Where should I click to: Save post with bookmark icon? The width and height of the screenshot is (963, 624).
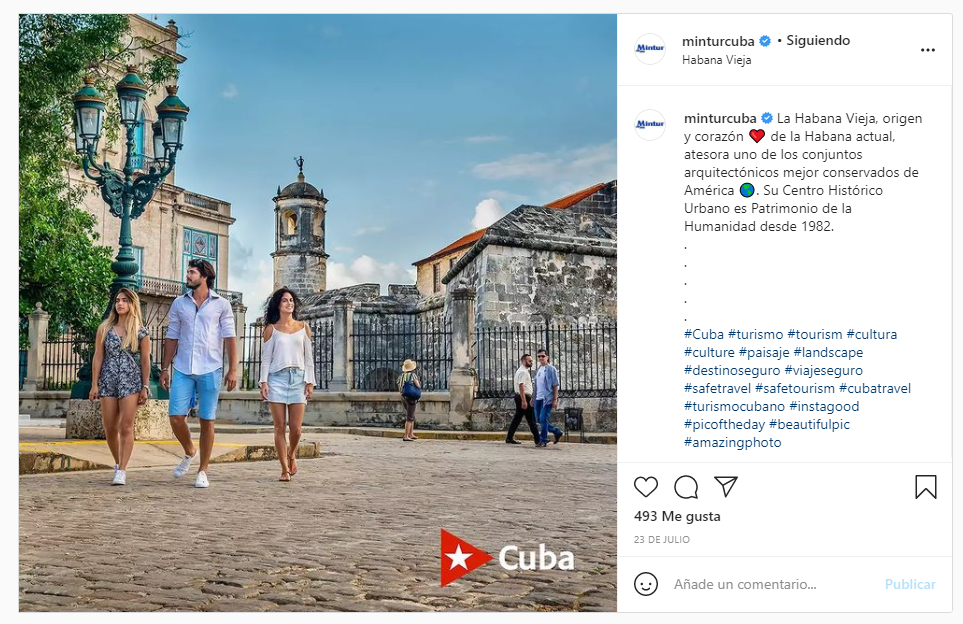tap(926, 487)
